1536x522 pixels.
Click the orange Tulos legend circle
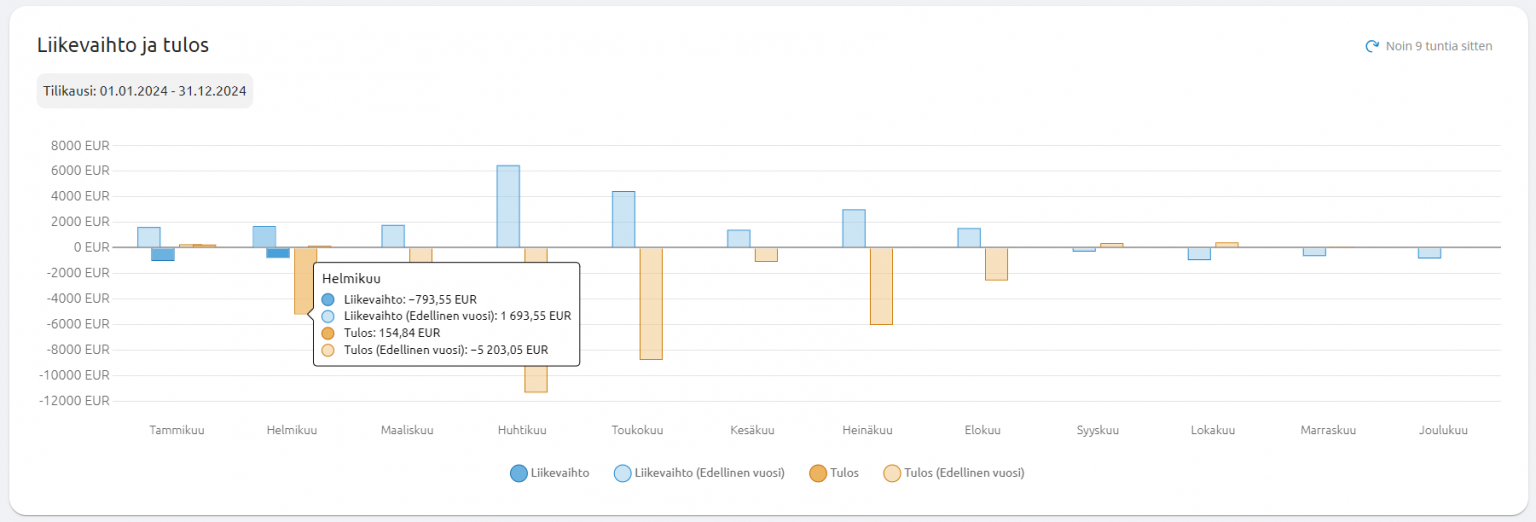point(817,473)
